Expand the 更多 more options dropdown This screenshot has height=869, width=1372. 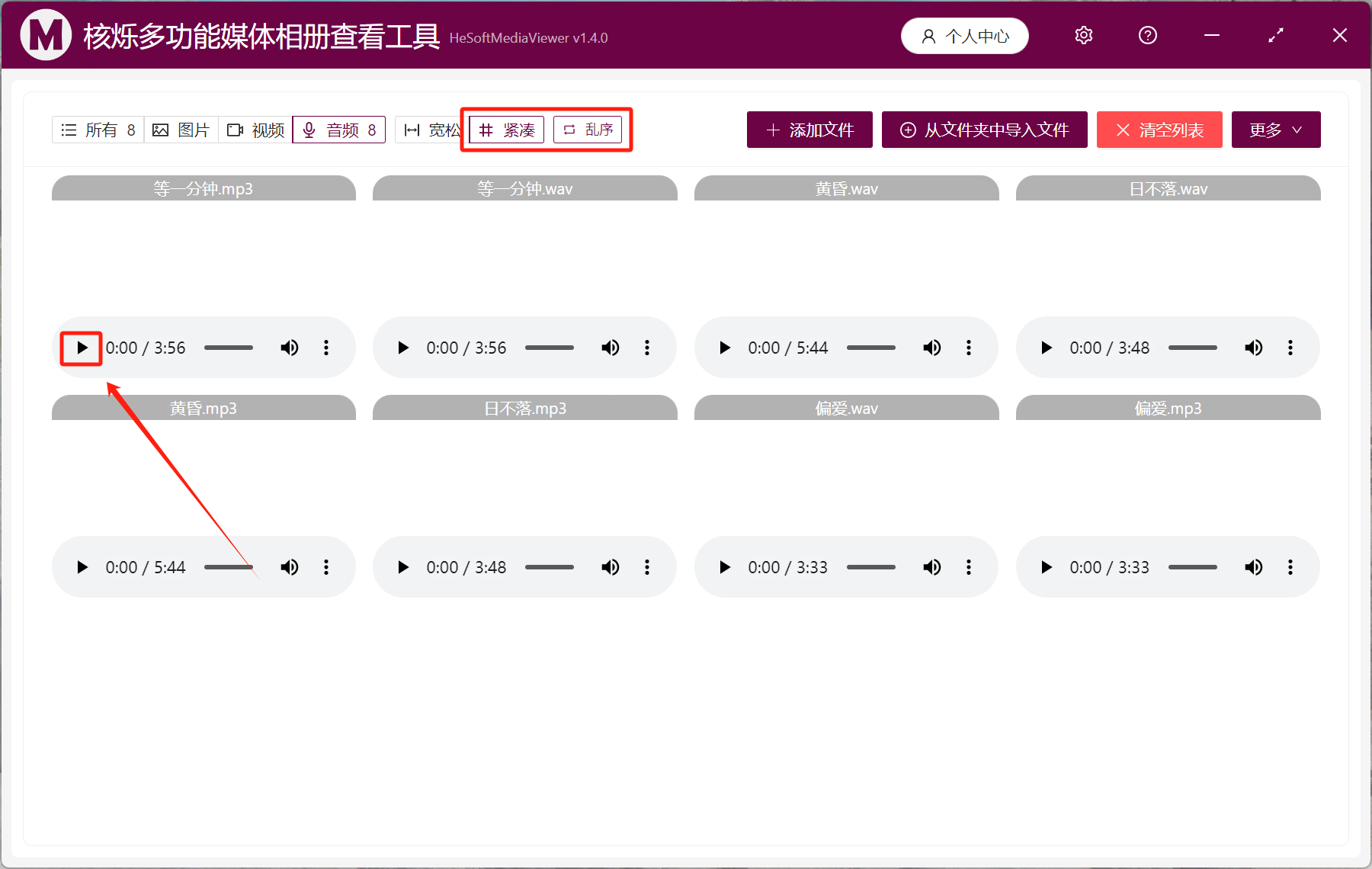coord(1275,130)
